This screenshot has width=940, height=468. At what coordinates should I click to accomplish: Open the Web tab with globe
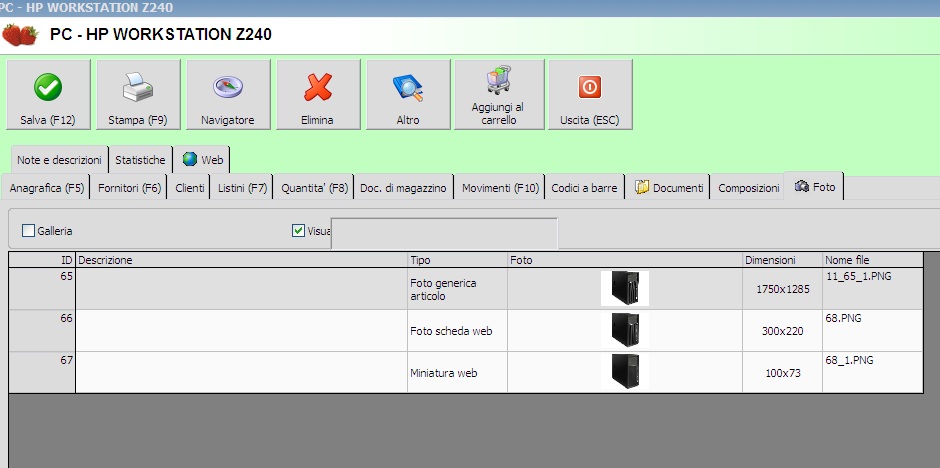202,160
